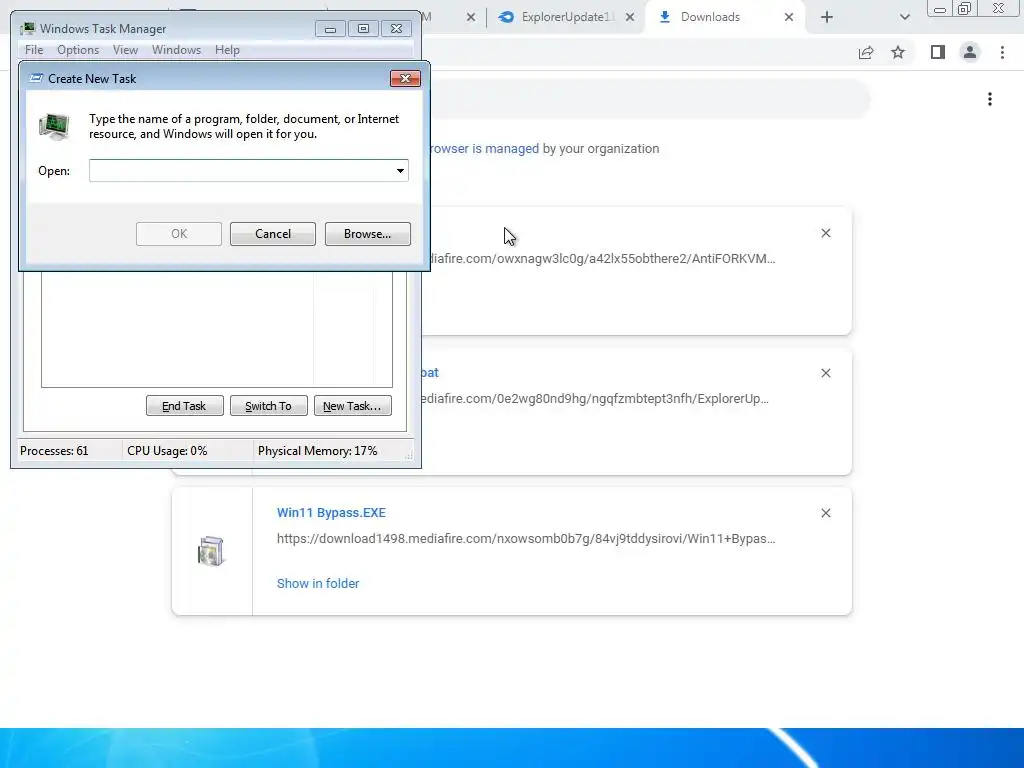Open the Windows menu in Task Manager
The height and width of the screenshot is (768, 1024).
pos(176,50)
